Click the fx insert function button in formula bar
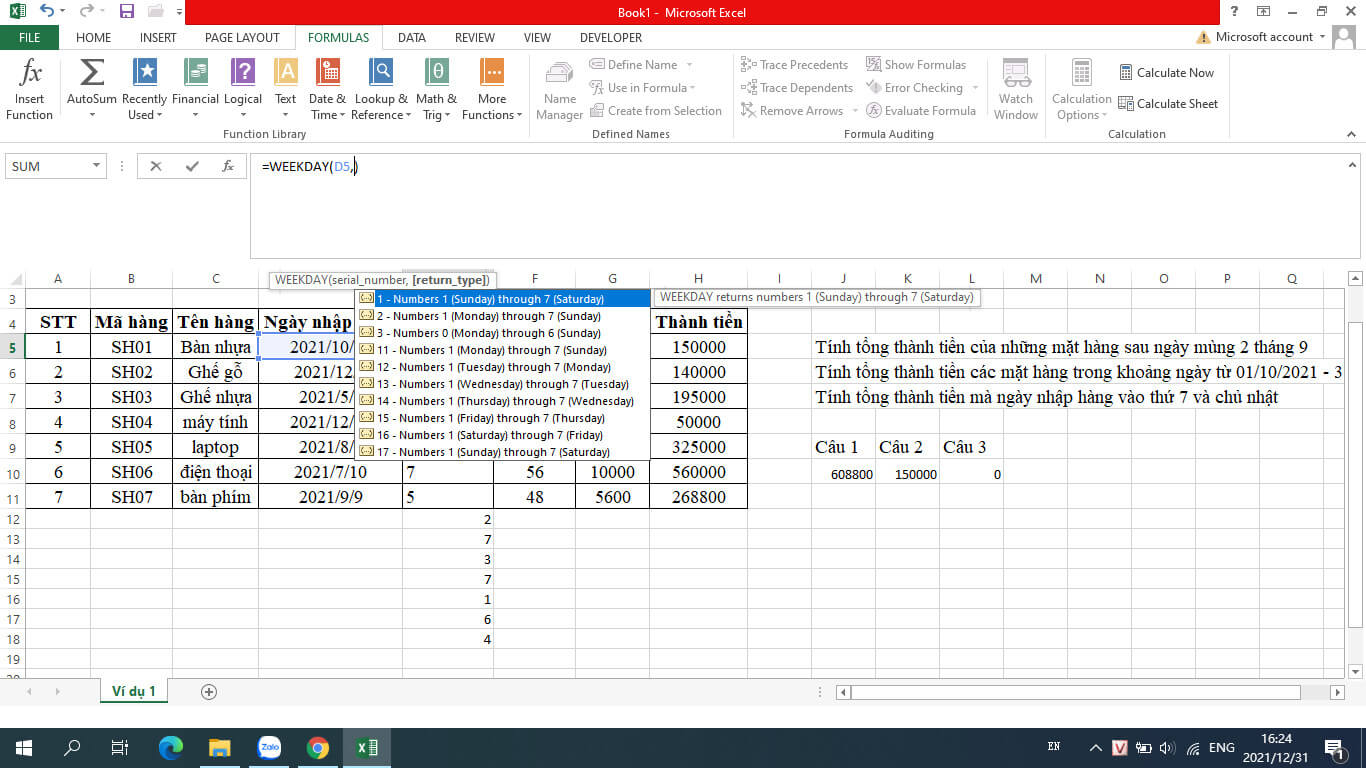 [228, 167]
